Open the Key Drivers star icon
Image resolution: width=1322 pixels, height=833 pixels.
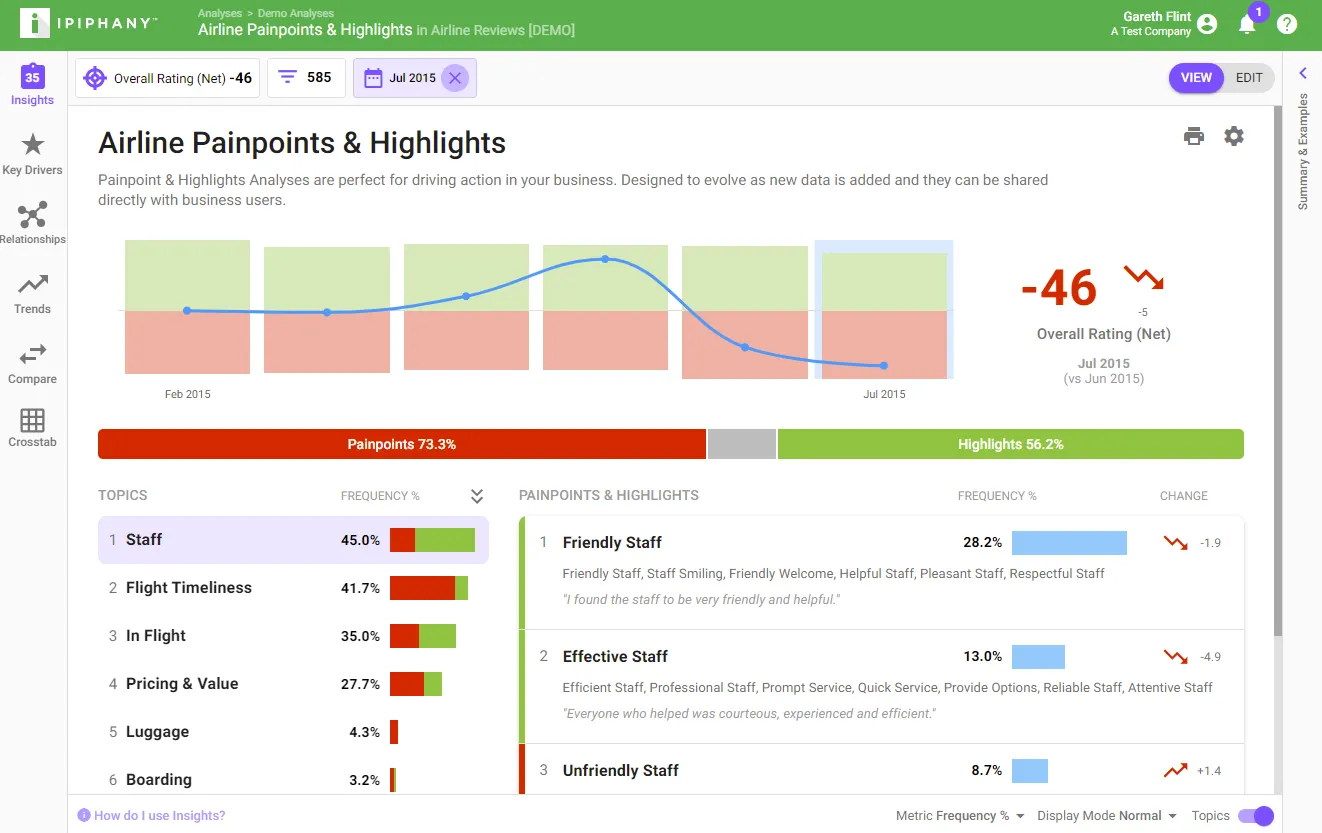coord(33,145)
